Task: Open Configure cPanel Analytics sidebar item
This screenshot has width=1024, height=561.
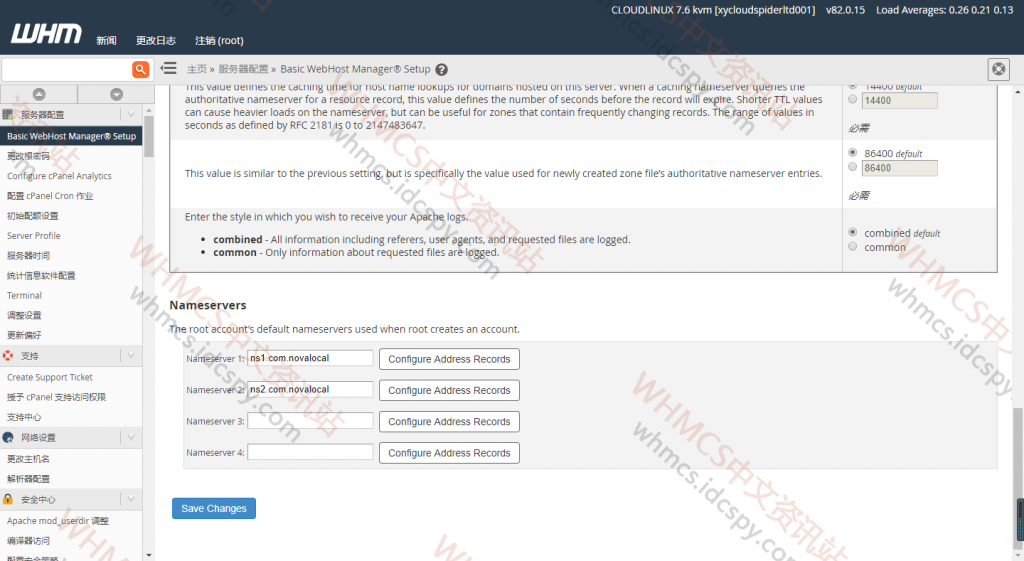Action: 59,176
